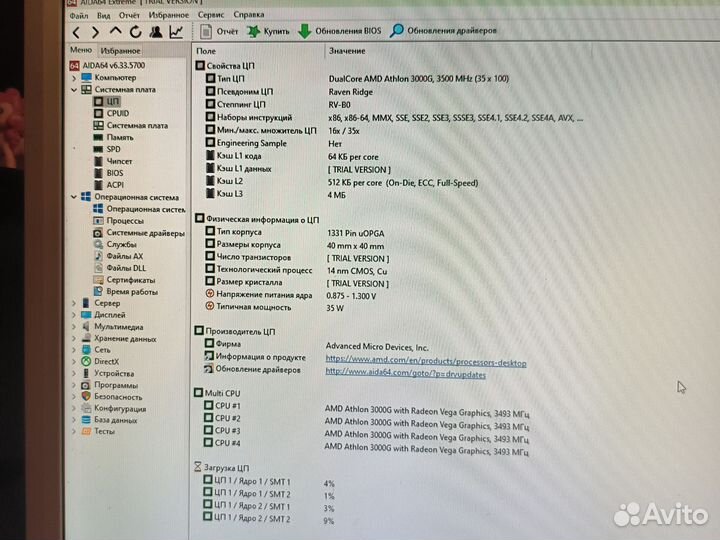720x540 pixels.
Task: Click the Forward navigation arrow in toolbar
Action: click(x=96, y=32)
